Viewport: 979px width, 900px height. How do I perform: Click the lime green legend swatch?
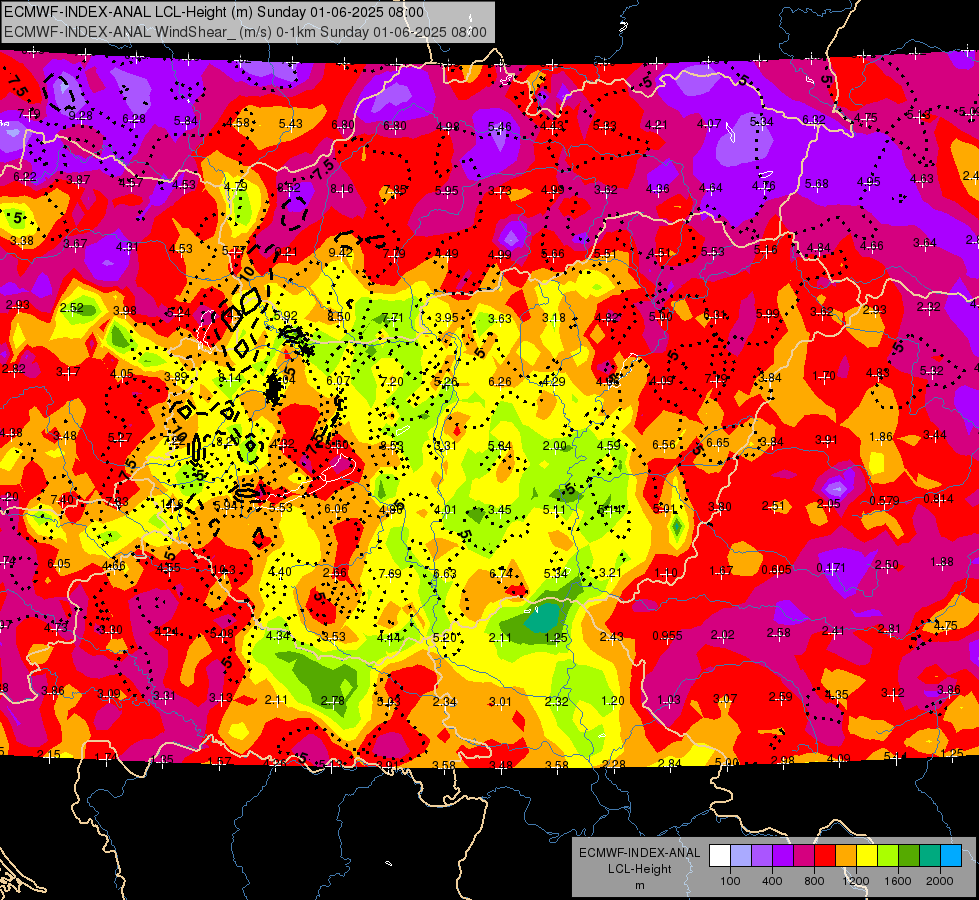[x=888, y=856]
